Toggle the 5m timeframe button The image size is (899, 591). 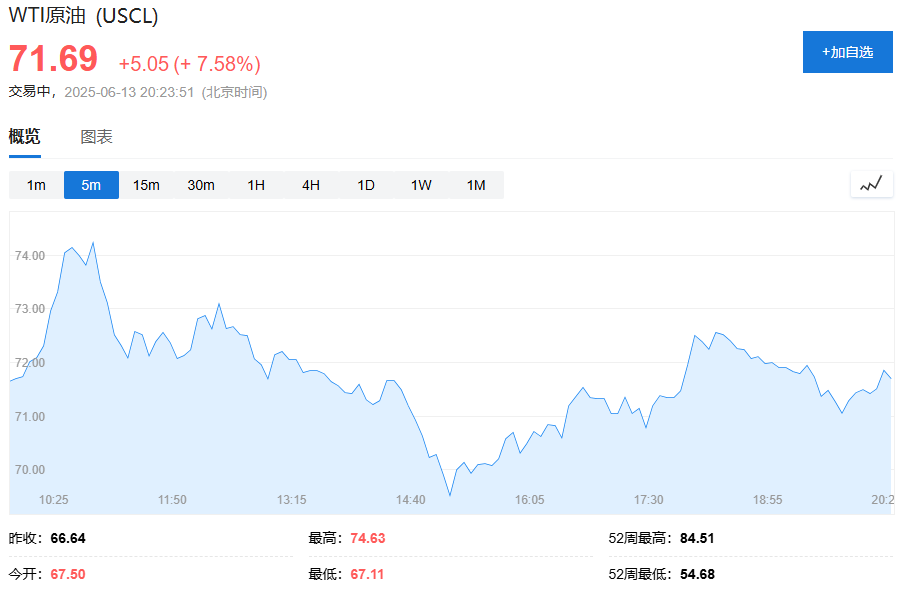[91, 184]
